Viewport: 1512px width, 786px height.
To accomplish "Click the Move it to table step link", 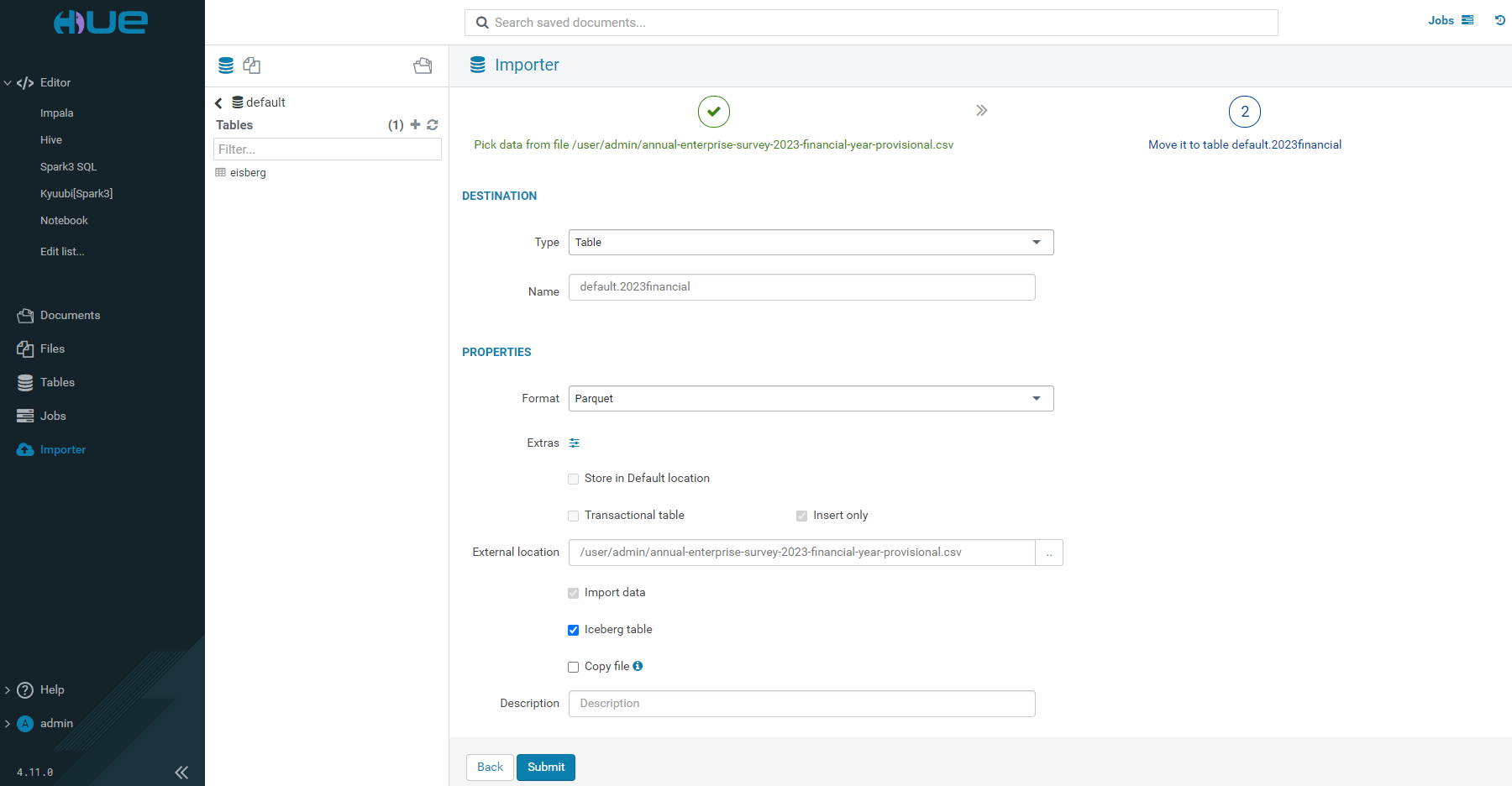I will click(x=1245, y=145).
